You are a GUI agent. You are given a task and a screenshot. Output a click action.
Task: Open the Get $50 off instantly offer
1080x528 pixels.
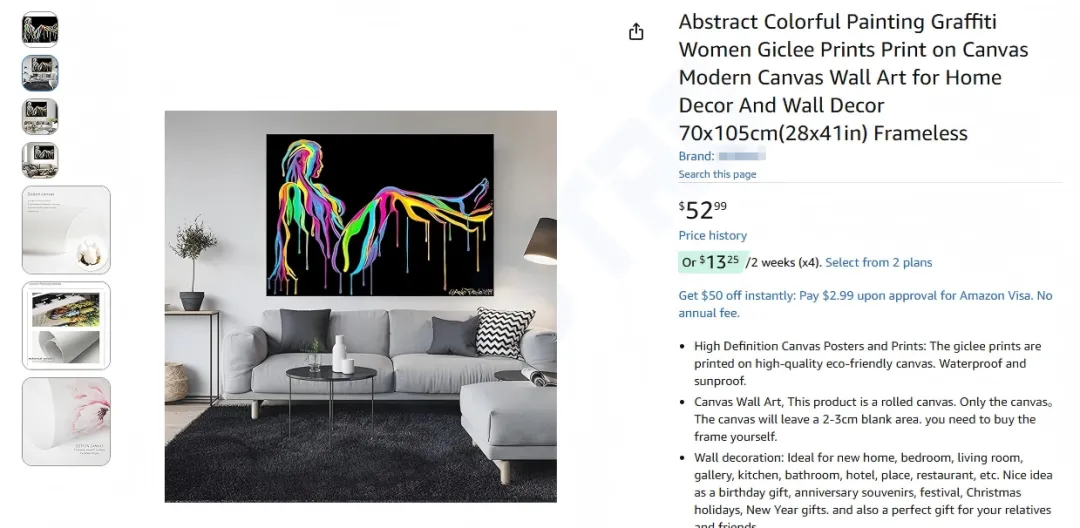tap(865, 304)
